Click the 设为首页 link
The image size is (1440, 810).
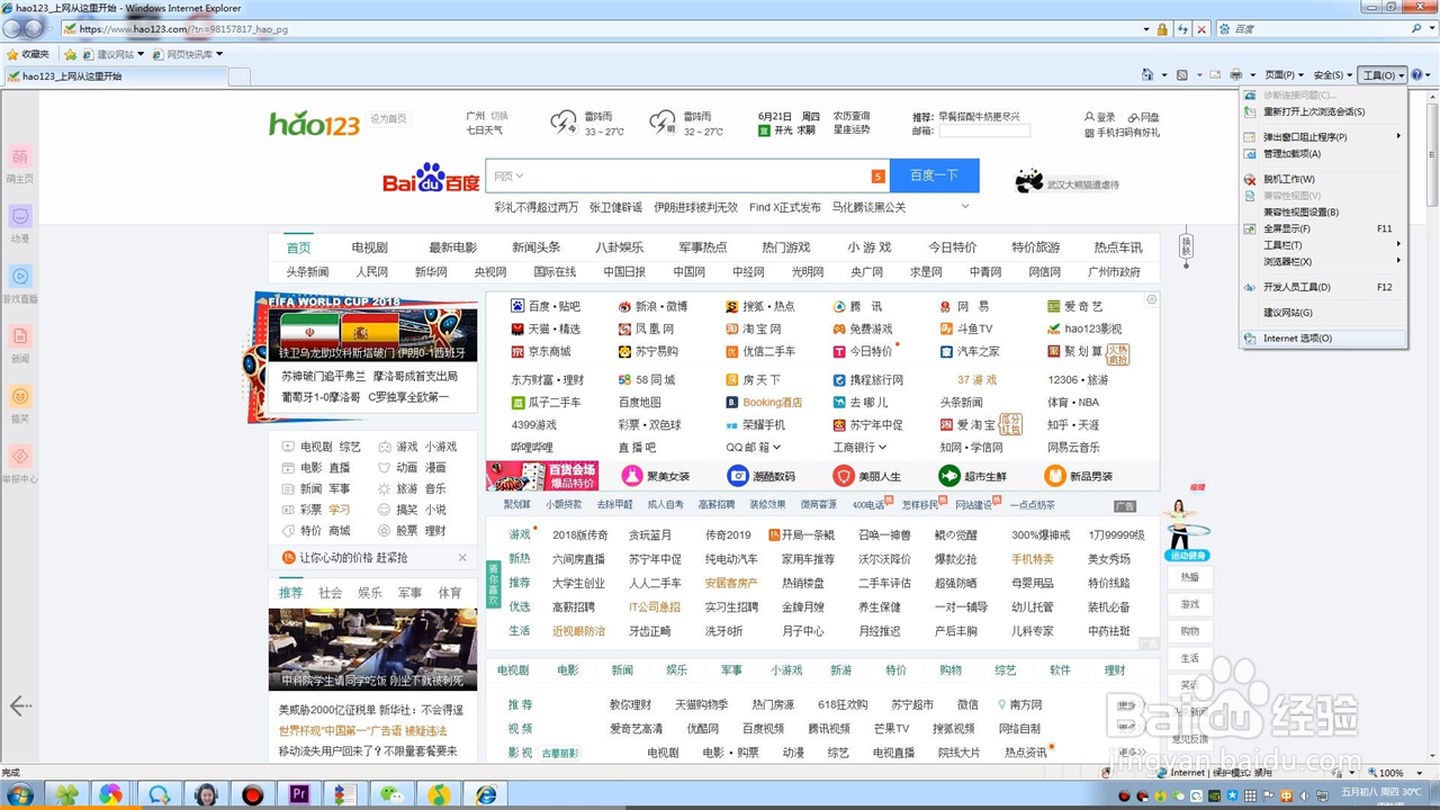pyautogui.click(x=389, y=119)
